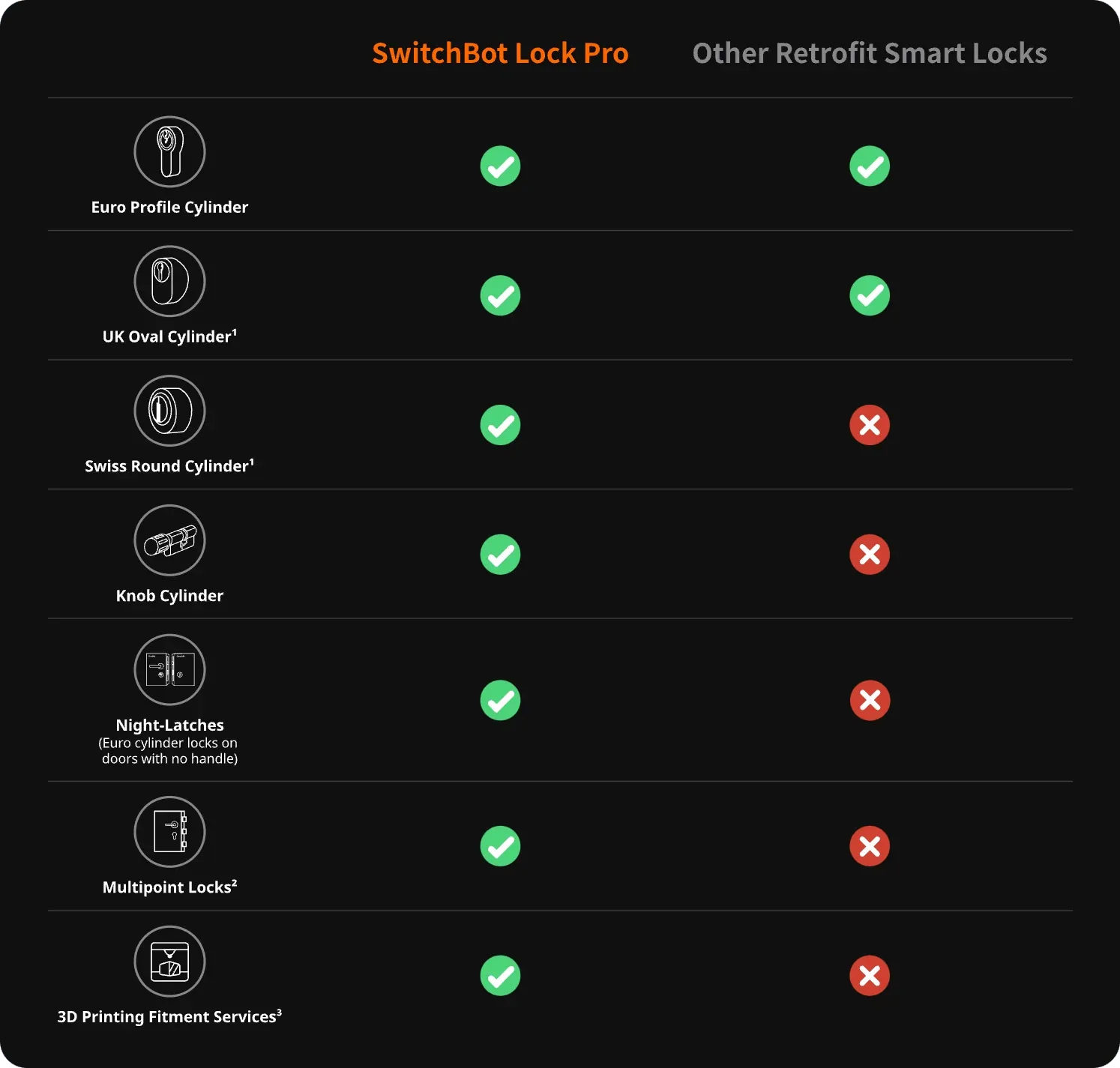This screenshot has width=1120, height=1068.
Task: Open the Night-Latches door icon
Action: [169, 670]
